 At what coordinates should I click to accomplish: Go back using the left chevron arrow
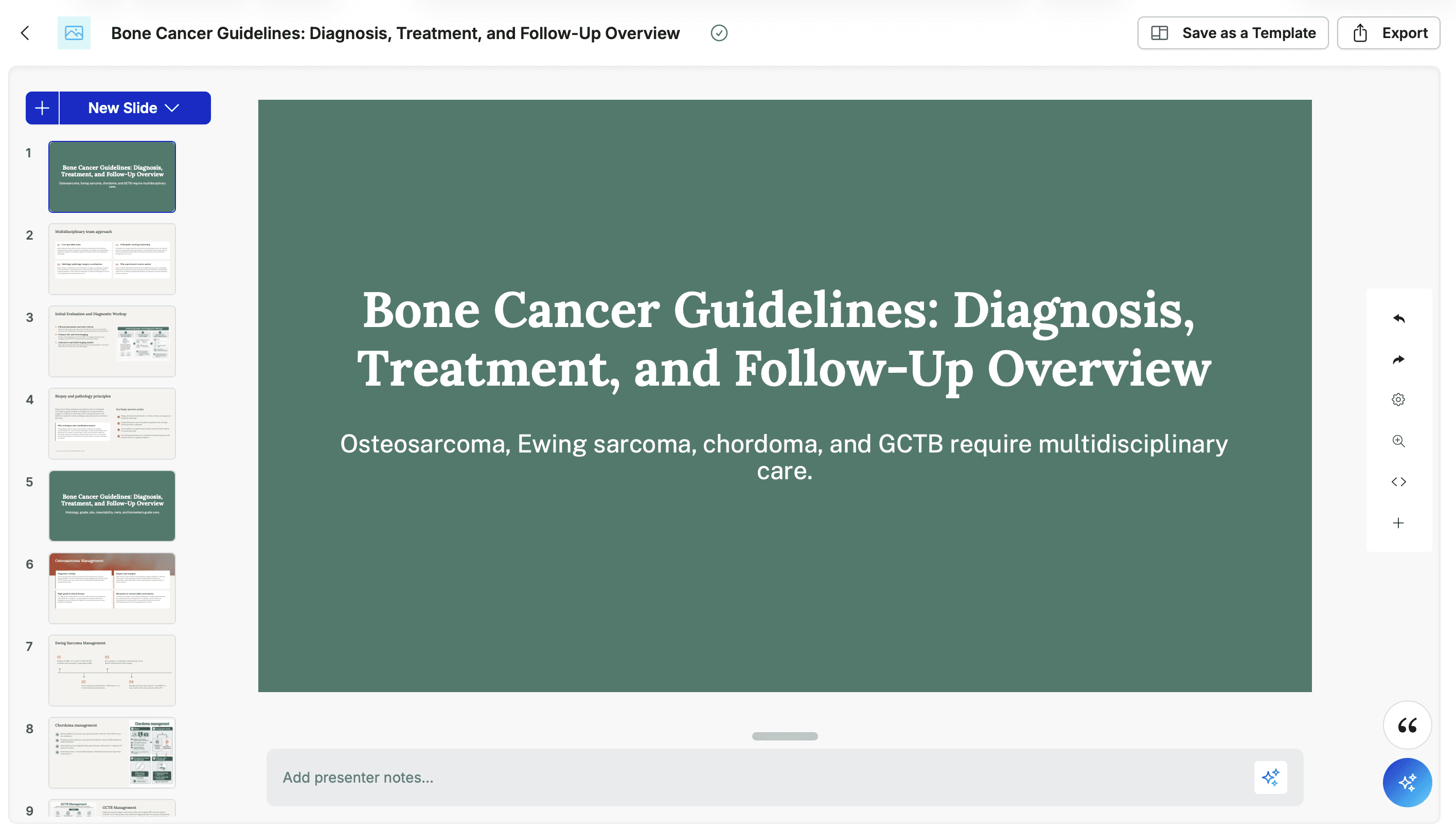click(25, 33)
